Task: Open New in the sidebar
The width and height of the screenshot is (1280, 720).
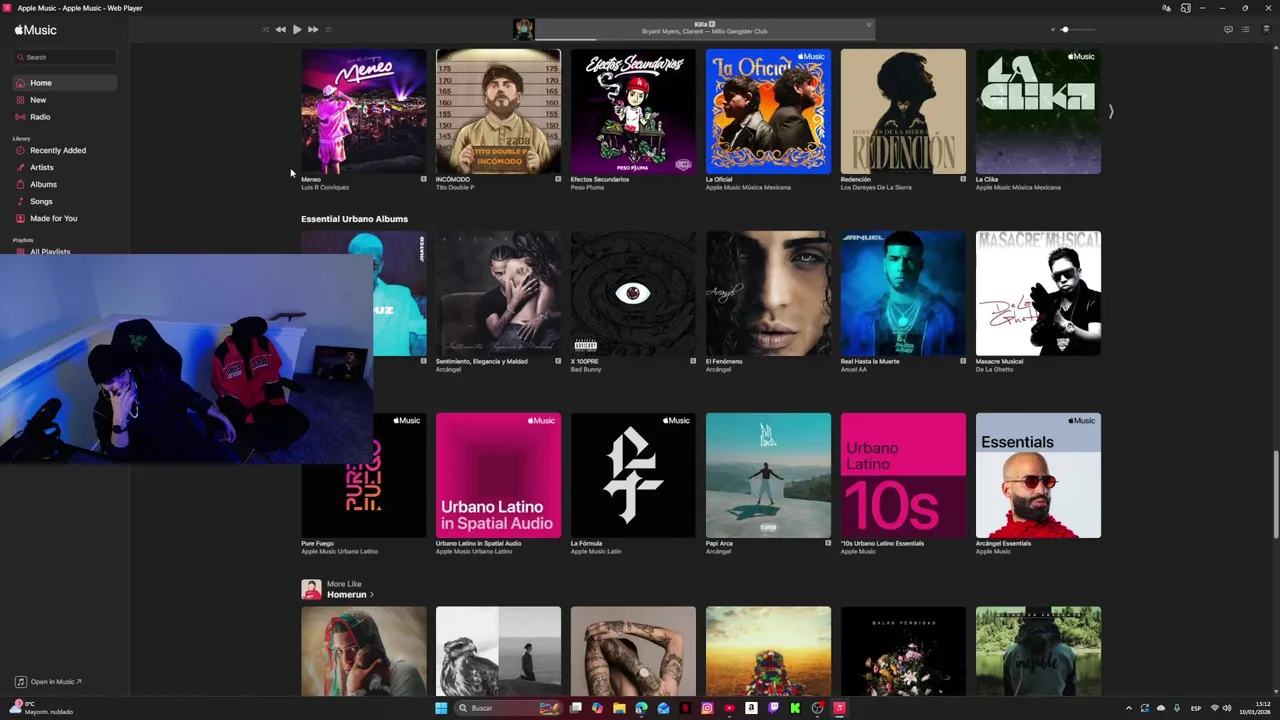Action: (x=65, y=100)
